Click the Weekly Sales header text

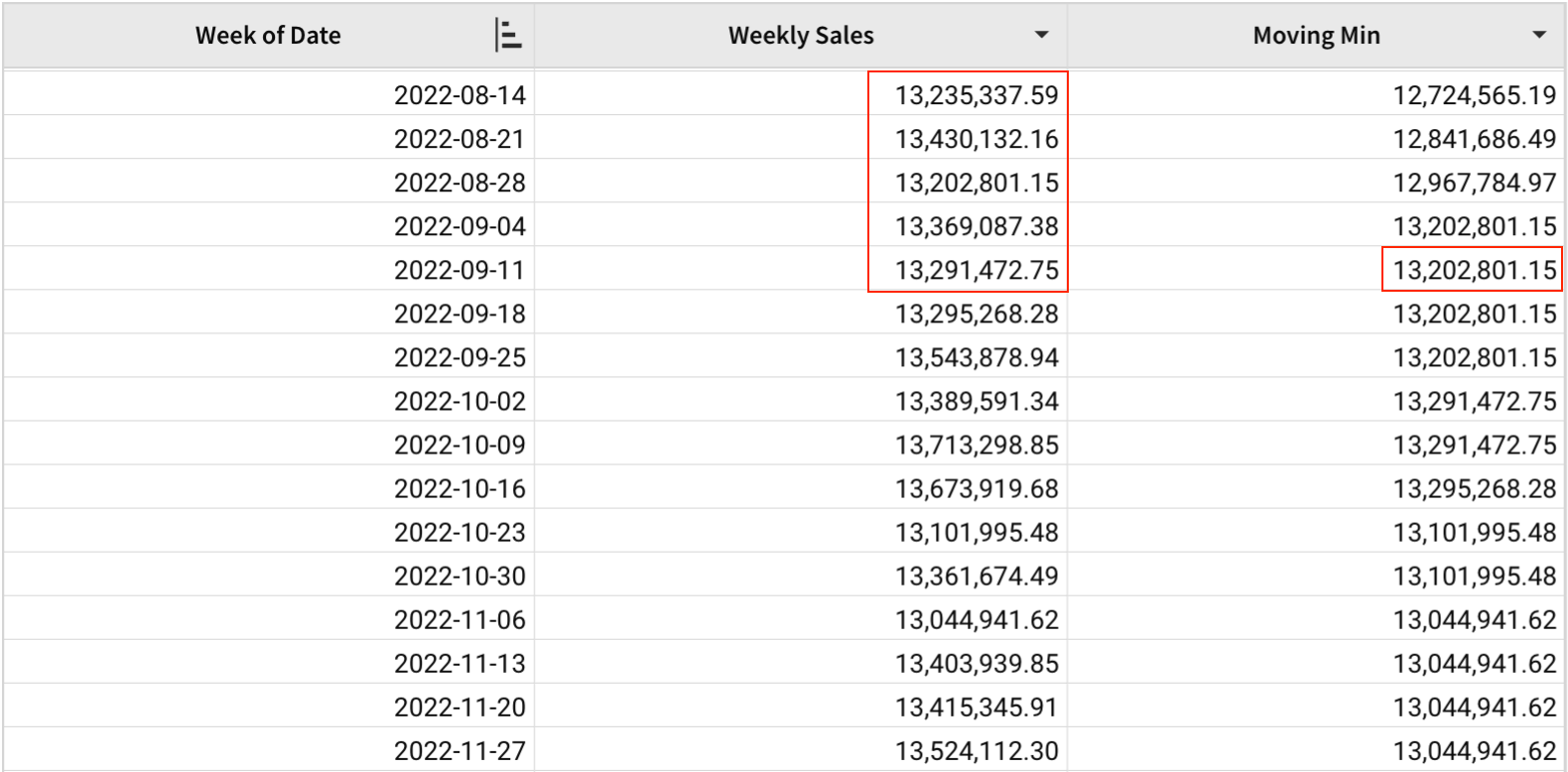(800, 36)
